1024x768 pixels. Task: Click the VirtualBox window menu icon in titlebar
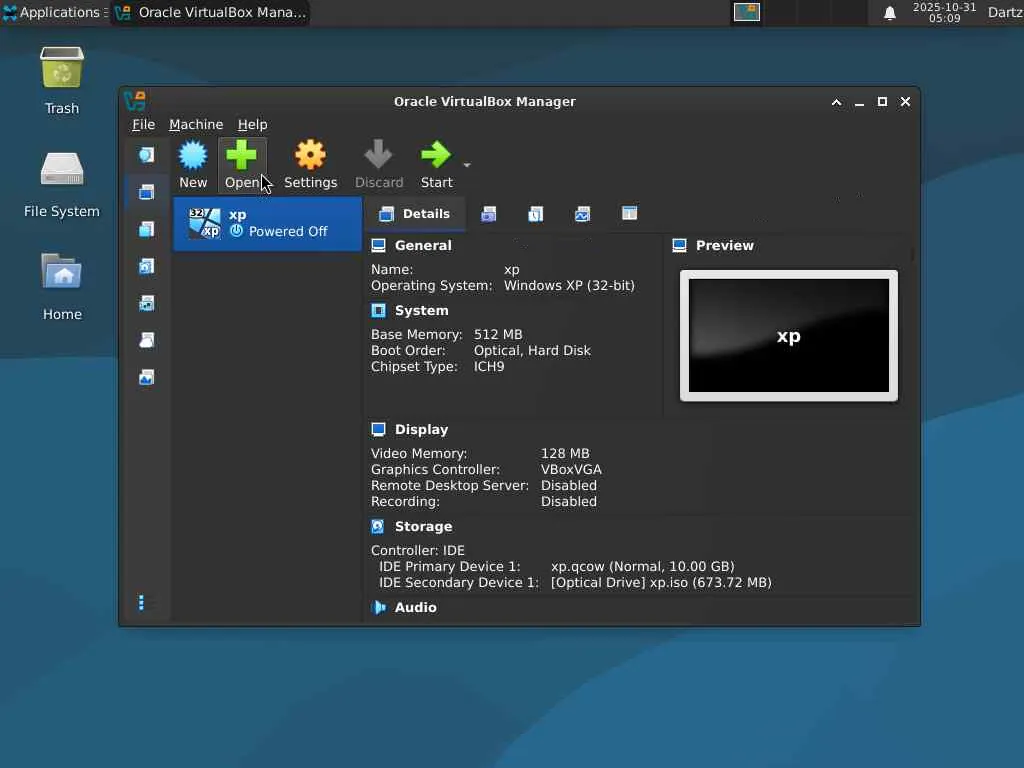(x=135, y=101)
